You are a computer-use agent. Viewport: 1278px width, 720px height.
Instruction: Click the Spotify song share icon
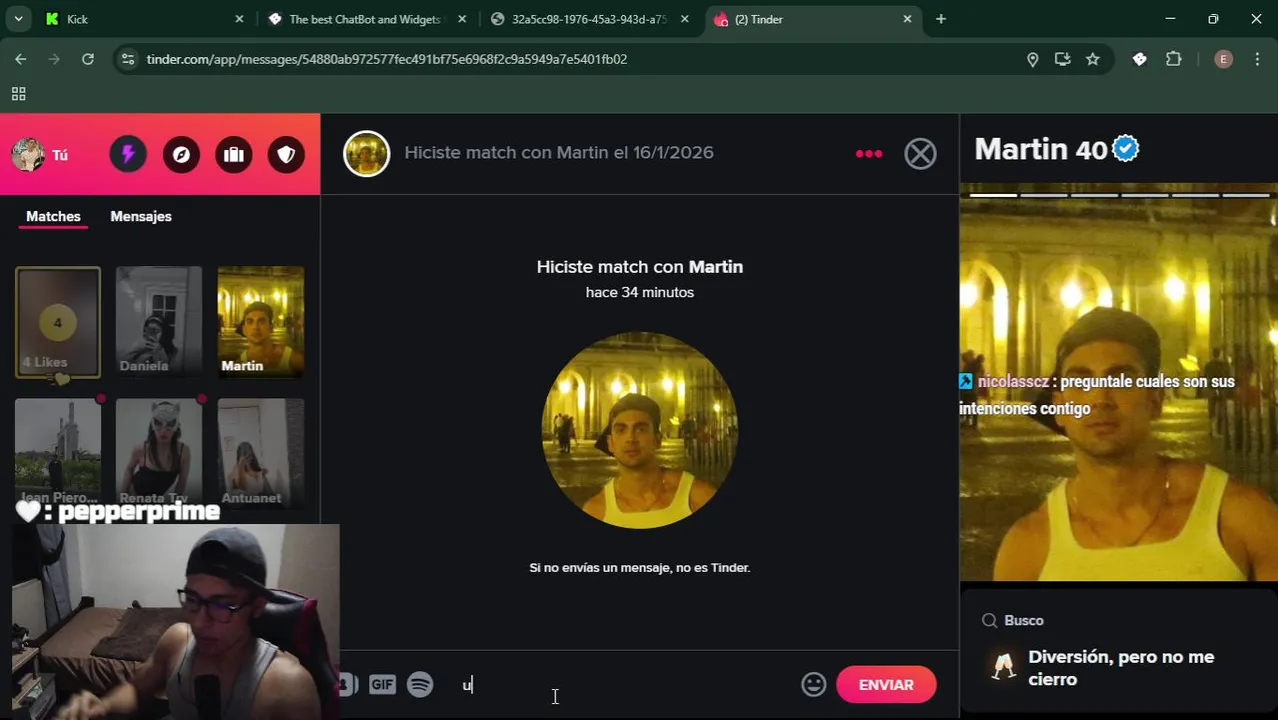click(420, 684)
